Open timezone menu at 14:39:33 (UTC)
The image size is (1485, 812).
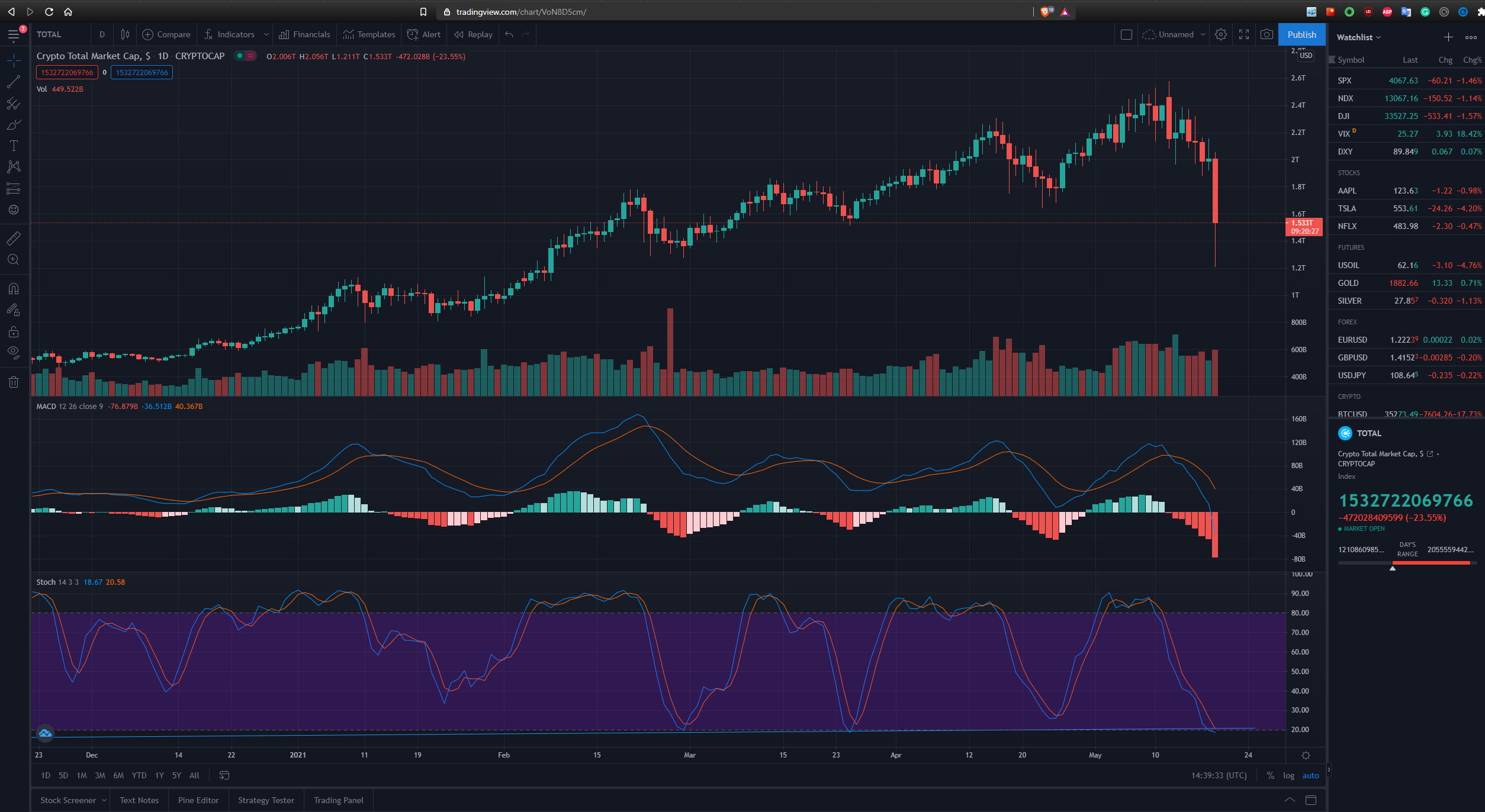click(1219, 775)
